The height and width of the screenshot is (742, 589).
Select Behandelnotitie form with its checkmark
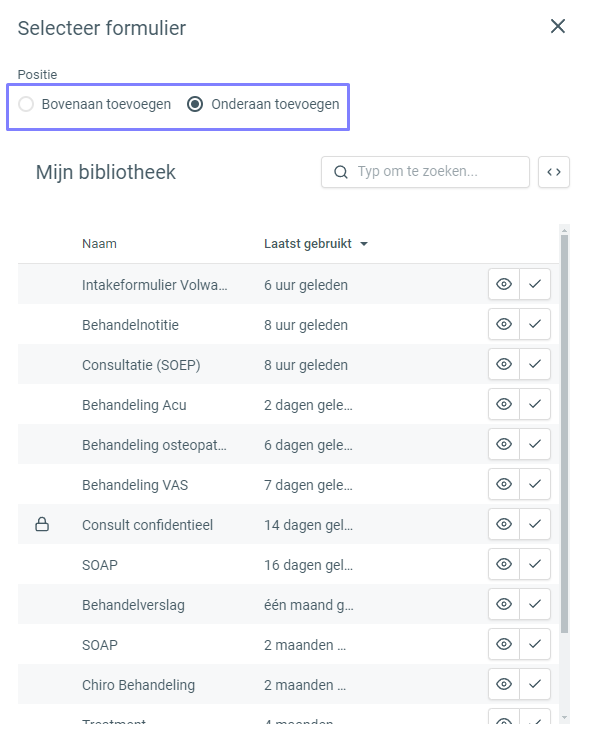point(535,324)
